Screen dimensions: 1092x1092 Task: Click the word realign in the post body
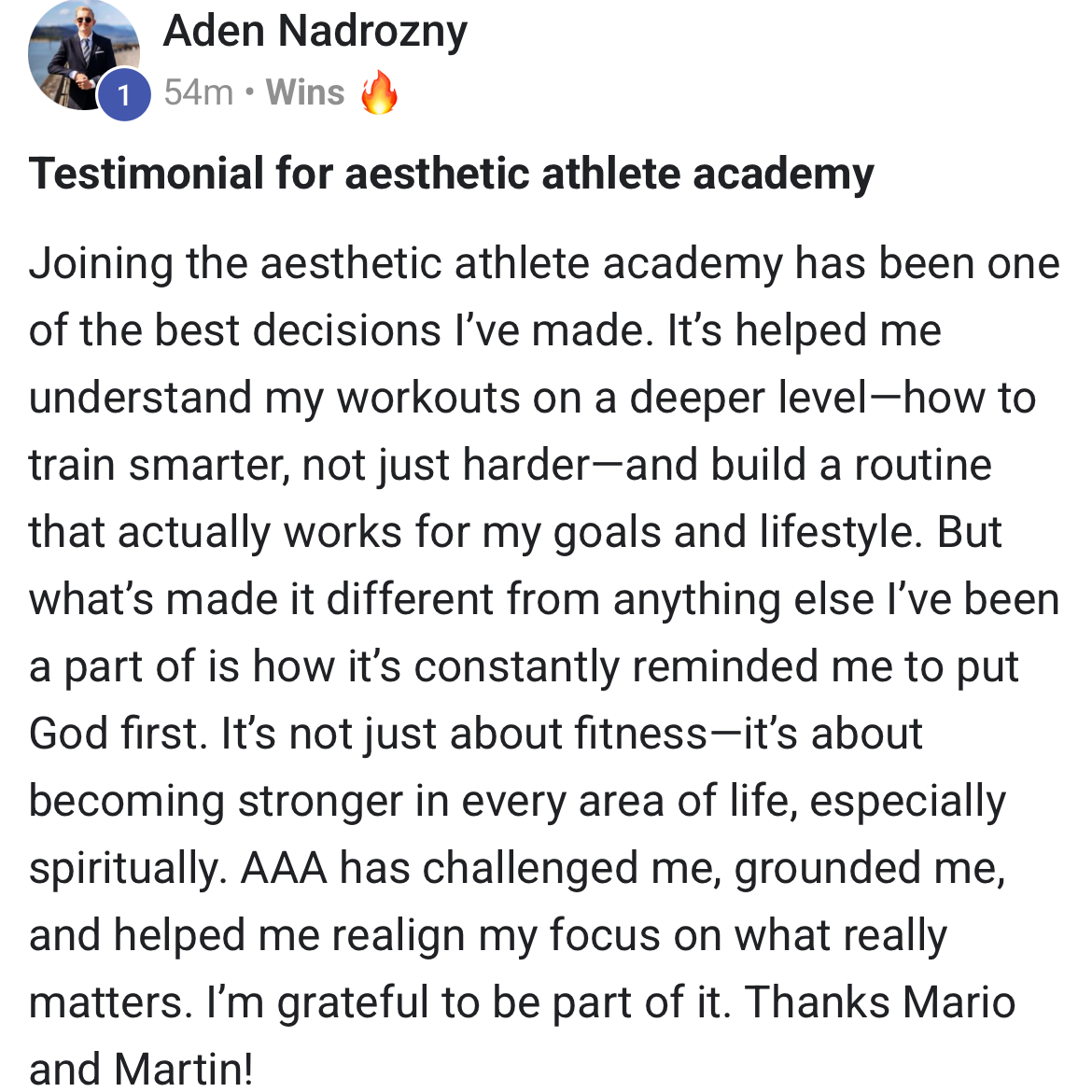coord(399,937)
